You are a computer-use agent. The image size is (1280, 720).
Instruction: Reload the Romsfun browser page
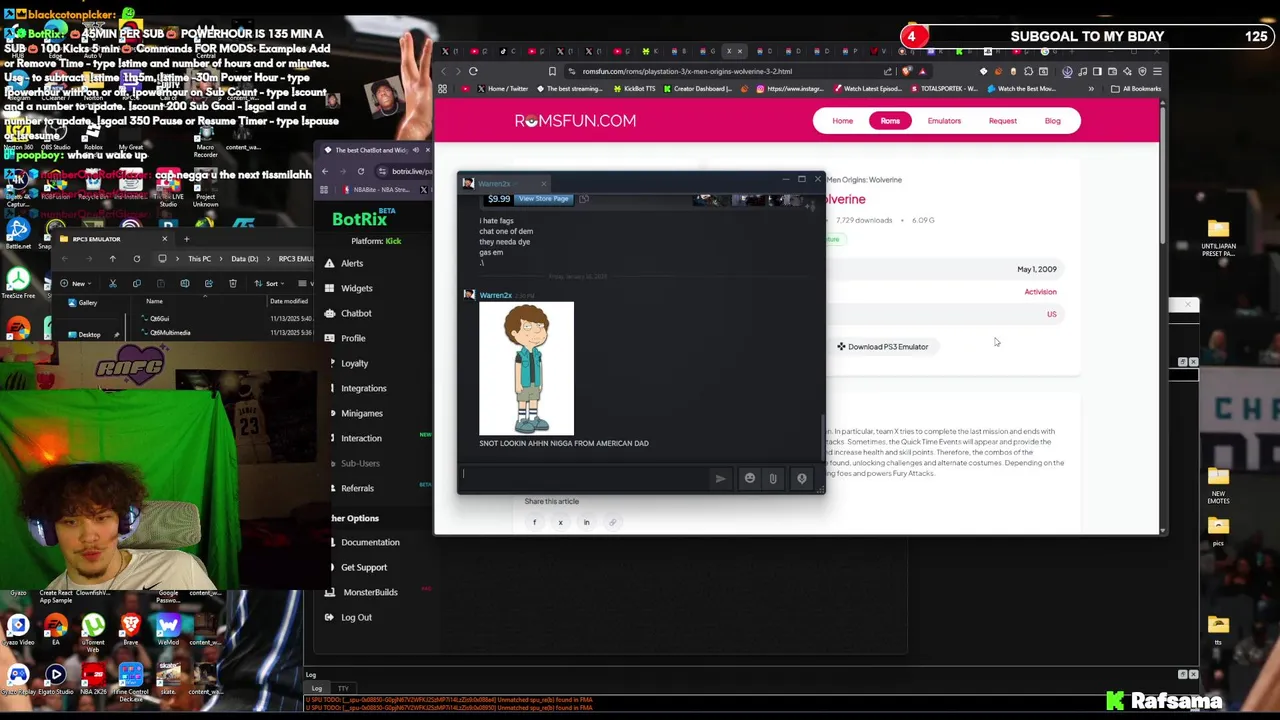pos(473,71)
